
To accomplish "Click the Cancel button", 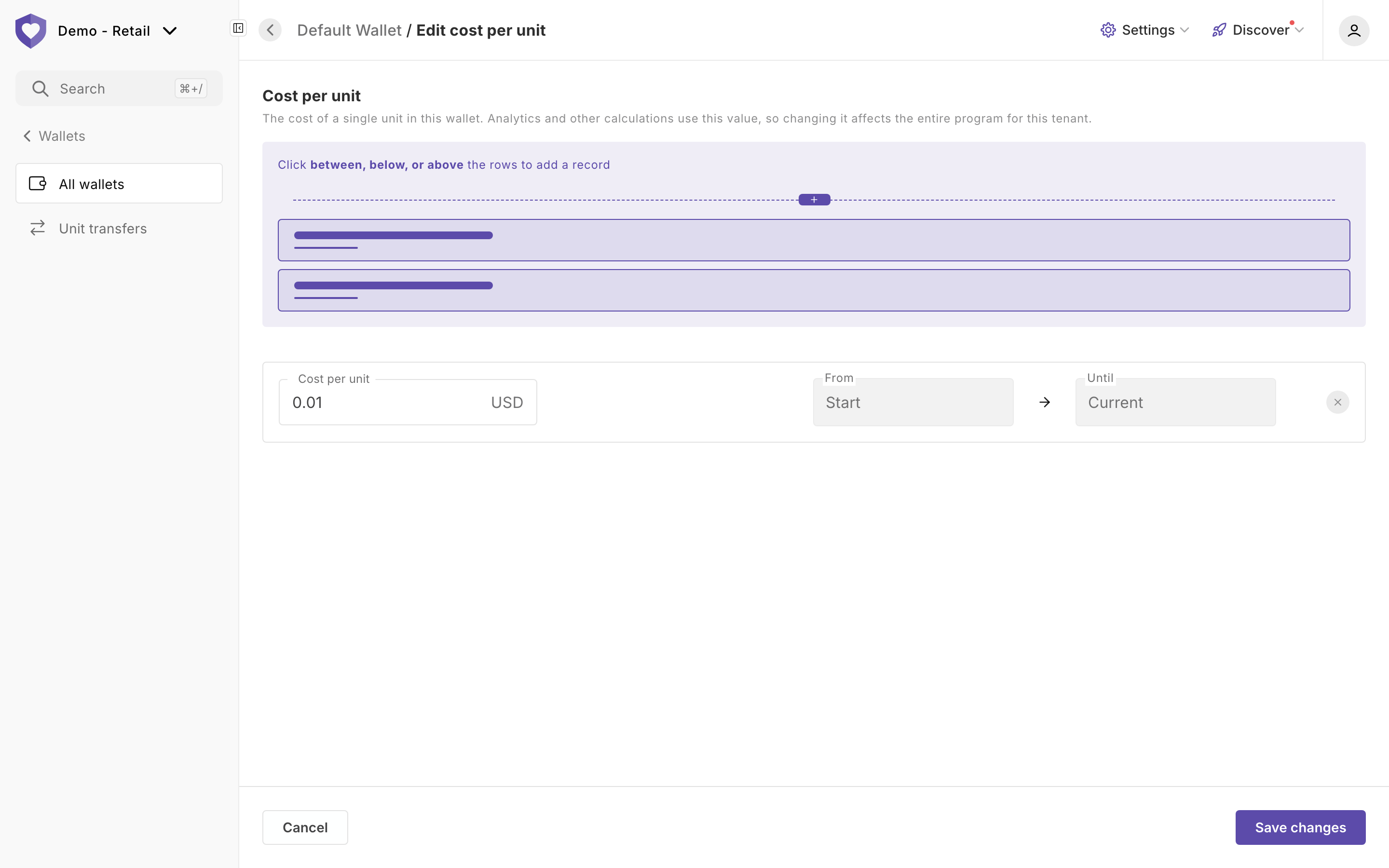I will coord(305,827).
